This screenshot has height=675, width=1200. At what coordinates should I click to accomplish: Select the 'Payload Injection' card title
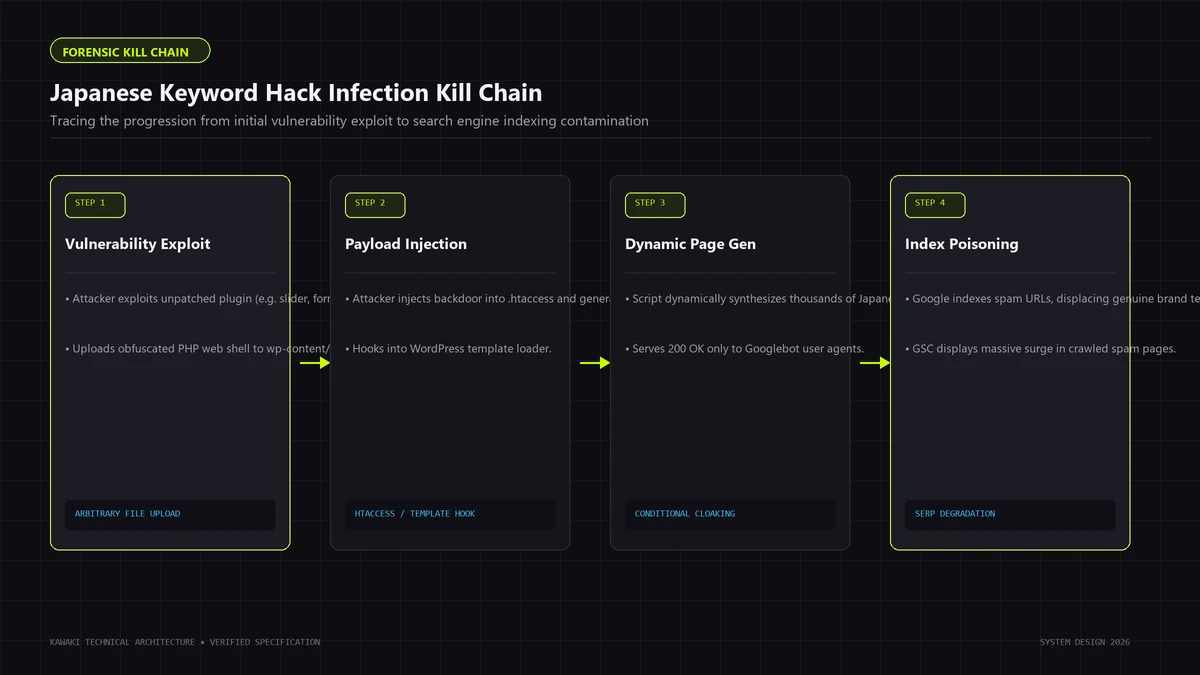point(406,244)
